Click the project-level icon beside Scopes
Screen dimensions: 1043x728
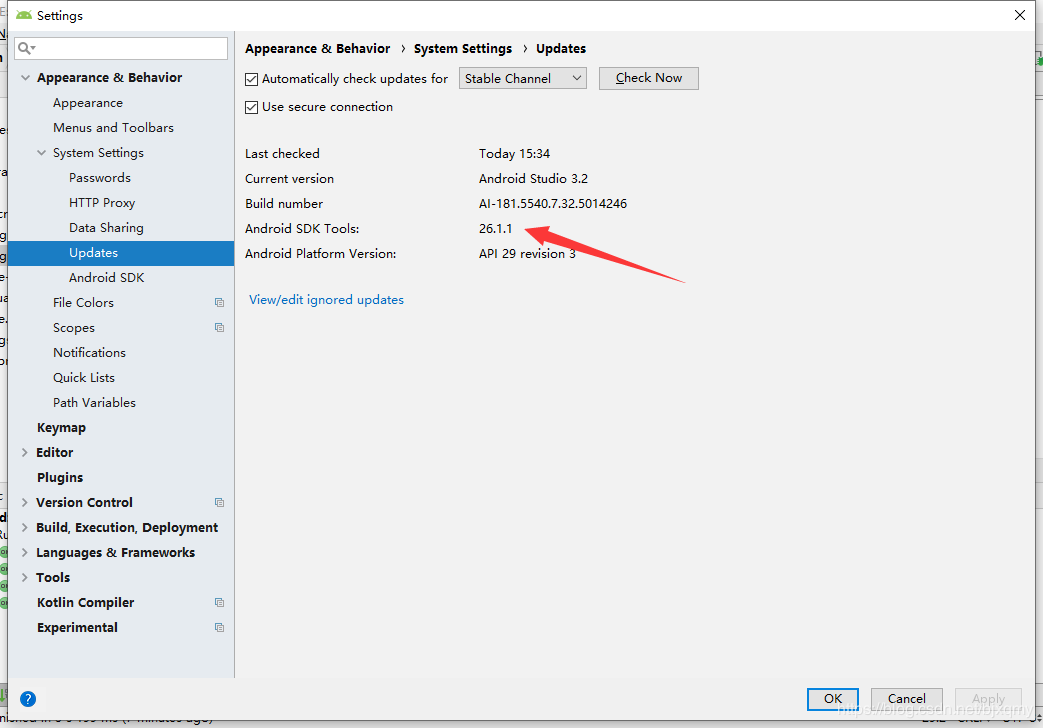(x=220, y=327)
